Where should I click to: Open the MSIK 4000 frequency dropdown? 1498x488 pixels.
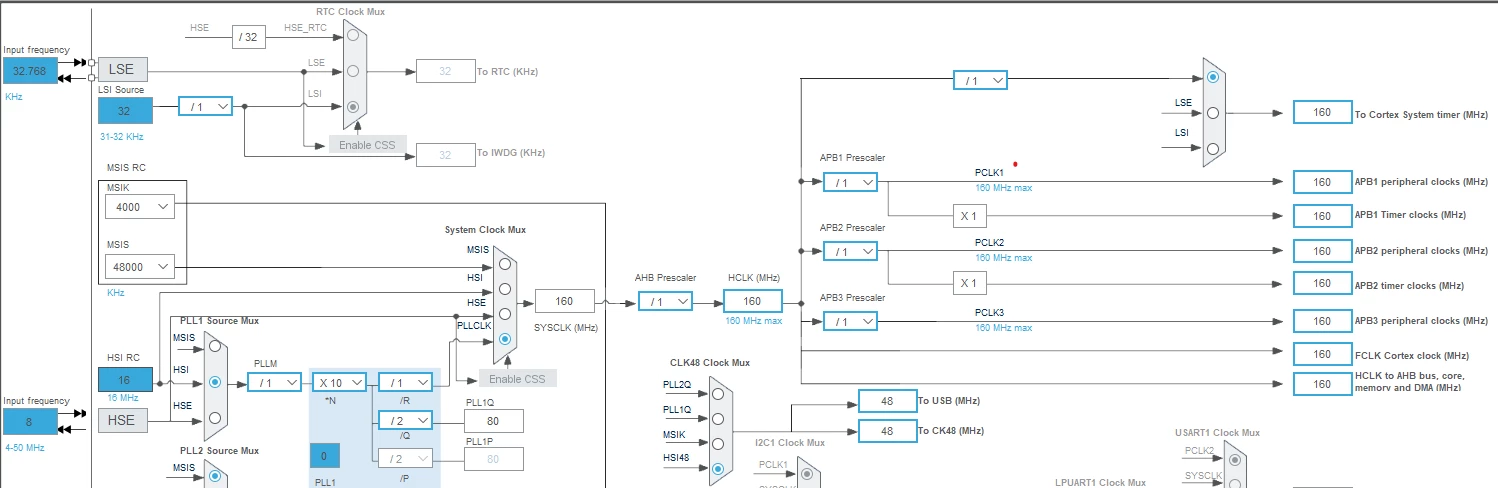coord(139,207)
